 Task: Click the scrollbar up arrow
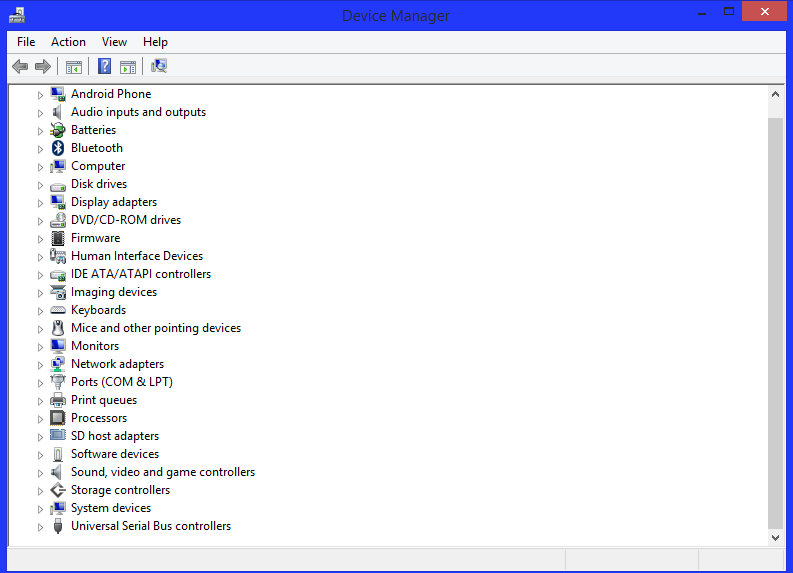point(775,95)
